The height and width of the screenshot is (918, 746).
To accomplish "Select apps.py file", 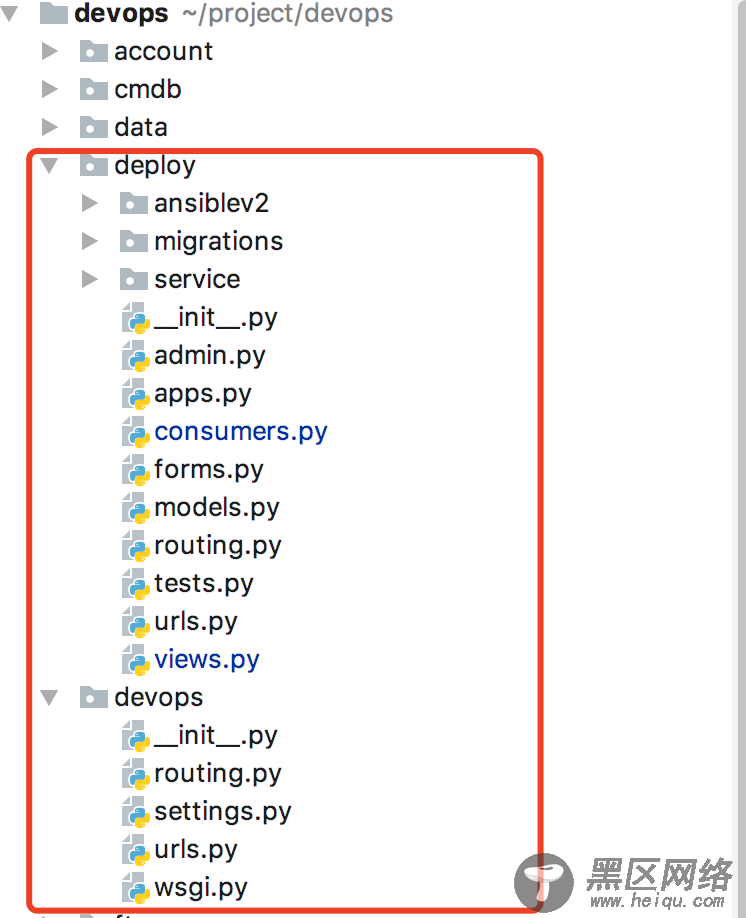I will 203,394.
